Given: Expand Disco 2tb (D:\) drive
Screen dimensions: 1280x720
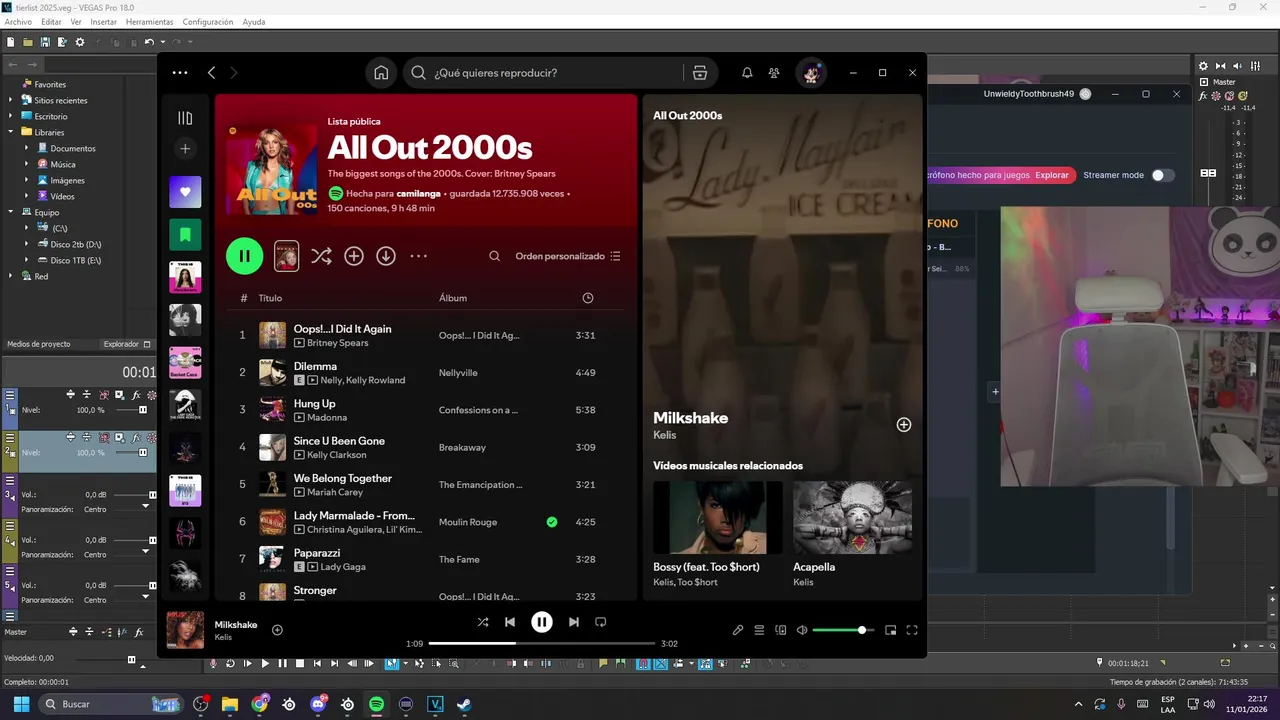Looking at the screenshot, I should pyautogui.click(x=27, y=244).
